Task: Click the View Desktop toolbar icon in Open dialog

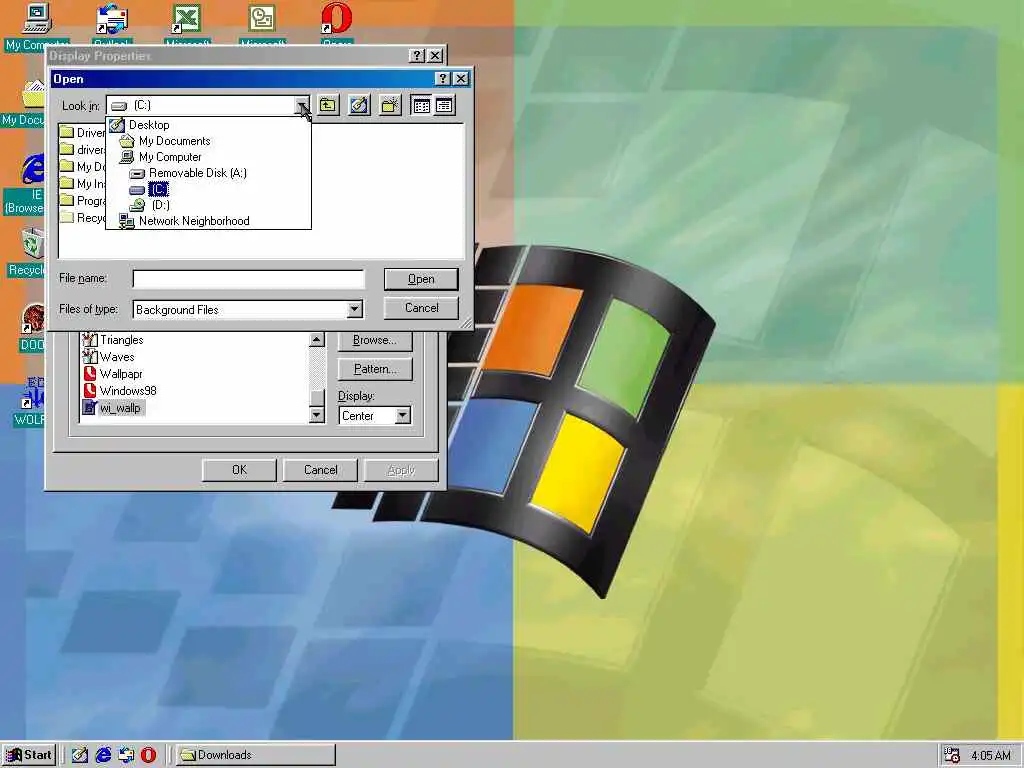Action: tap(359, 105)
